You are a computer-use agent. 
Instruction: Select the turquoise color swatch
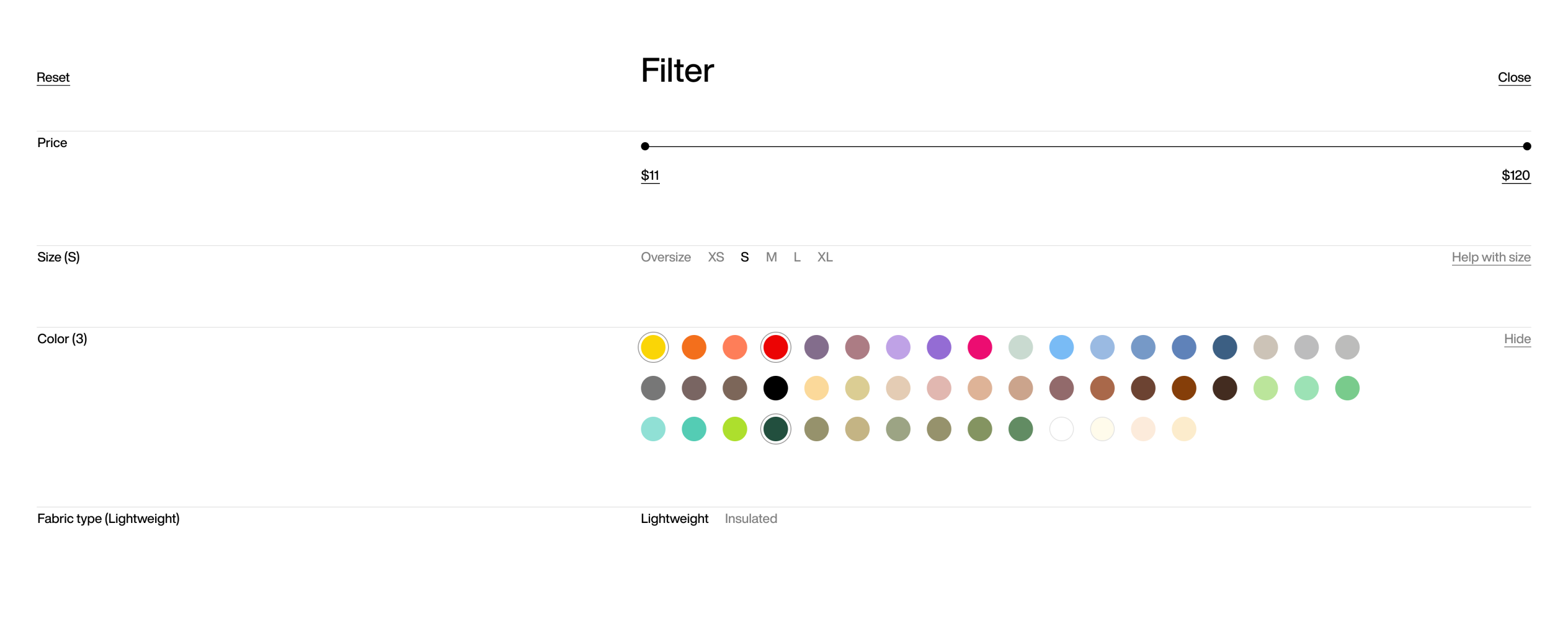693,429
